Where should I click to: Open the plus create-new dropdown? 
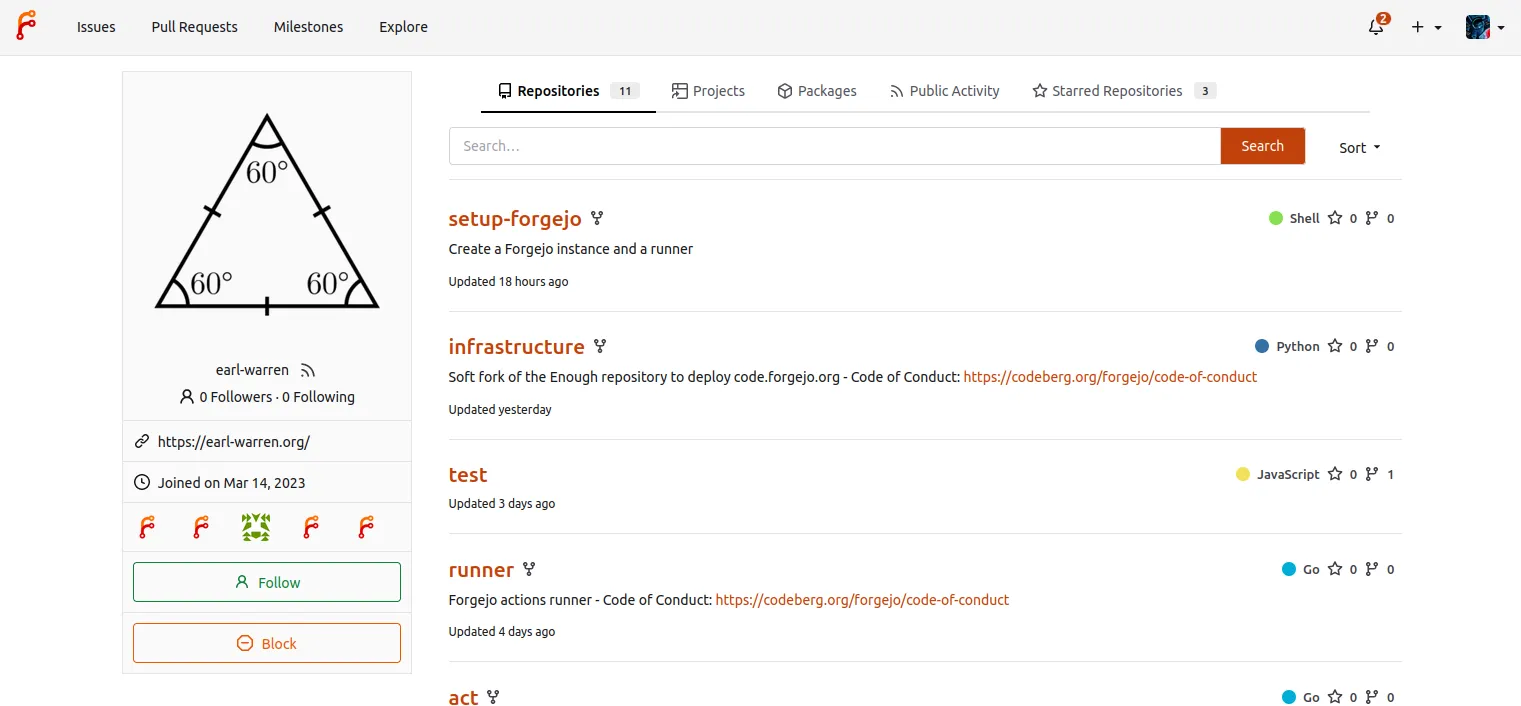click(1426, 27)
